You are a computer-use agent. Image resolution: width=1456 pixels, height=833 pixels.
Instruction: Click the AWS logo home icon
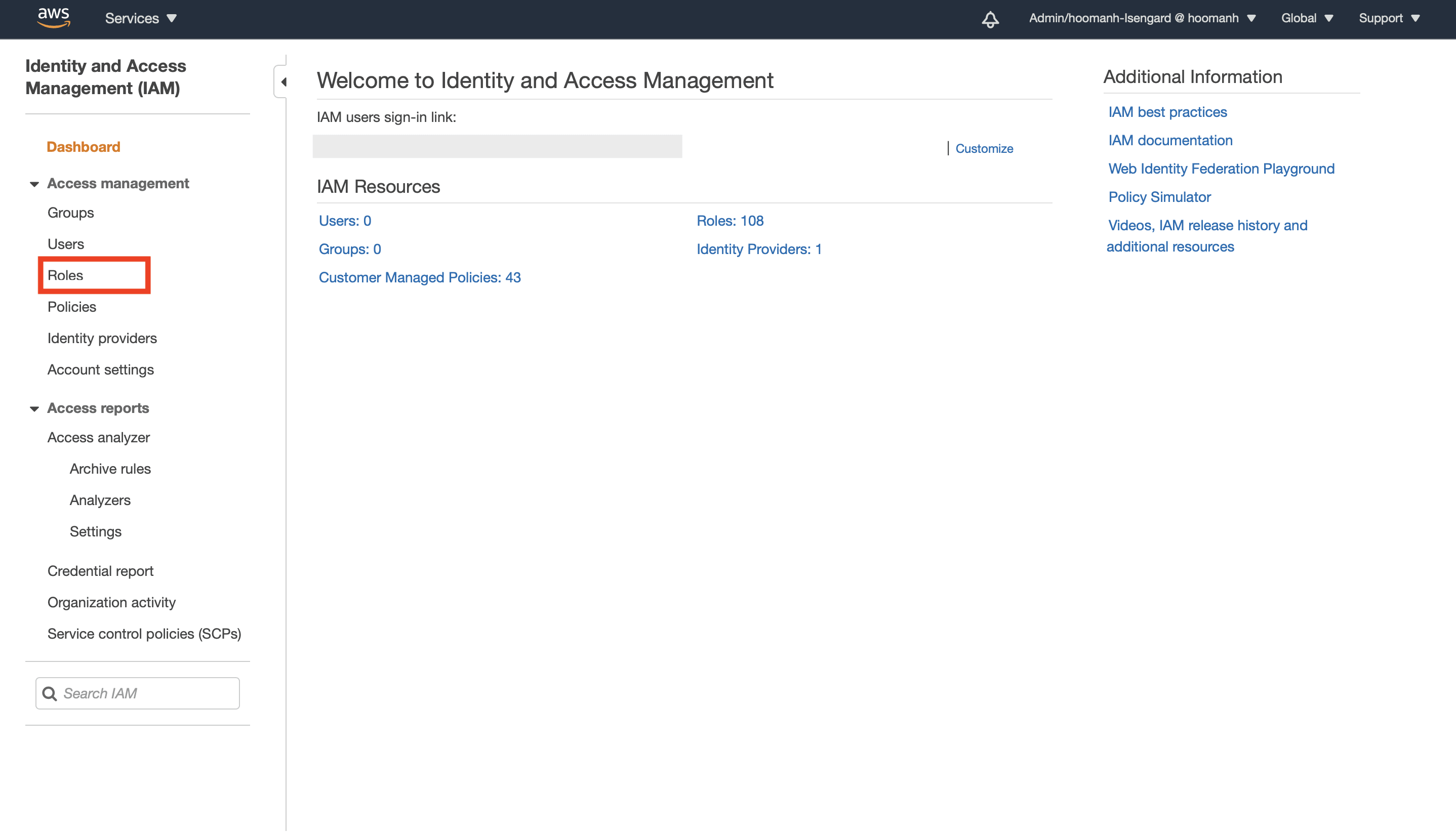coord(53,18)
